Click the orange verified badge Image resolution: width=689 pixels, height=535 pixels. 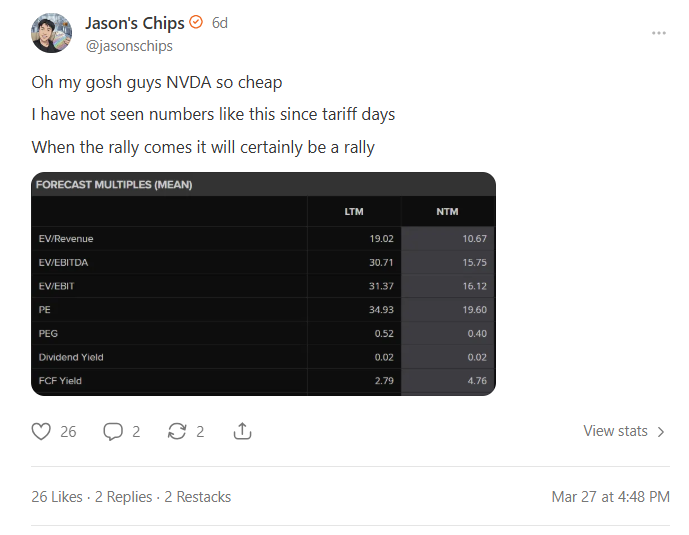point(196,22)
